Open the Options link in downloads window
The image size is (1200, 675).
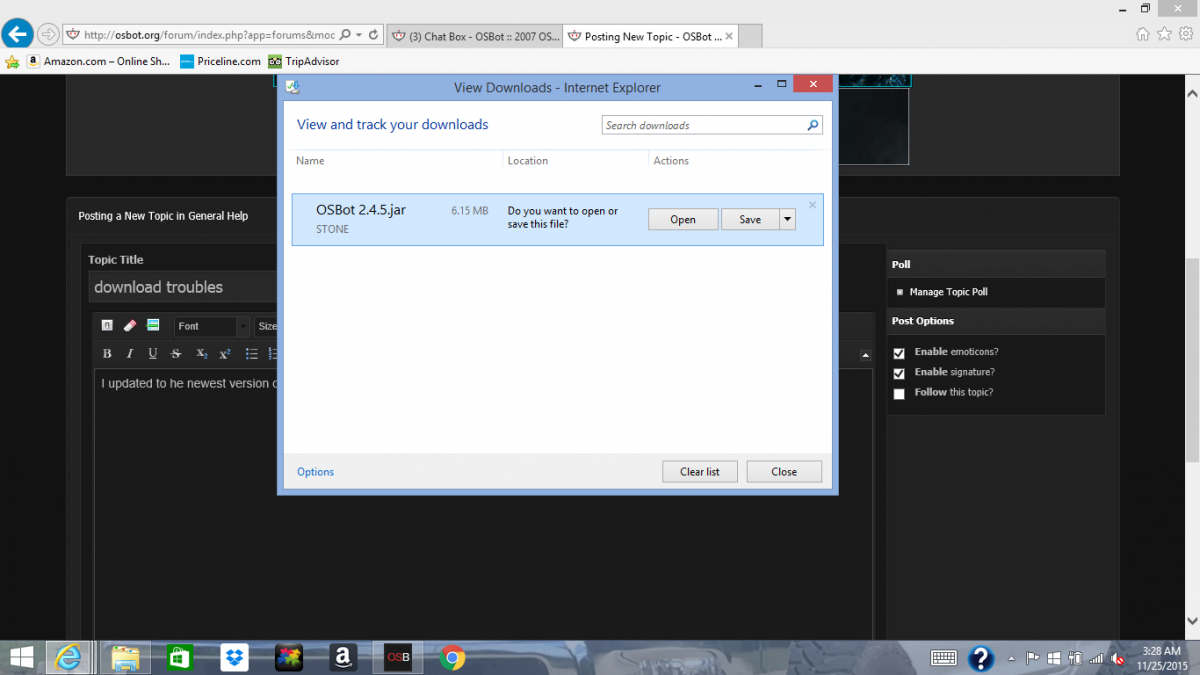point(315,472)
